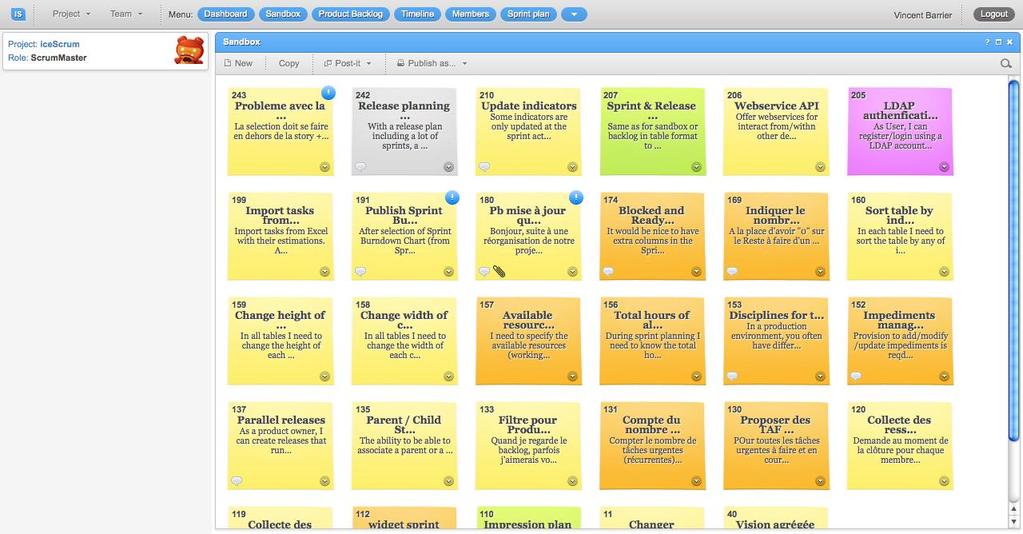Open comments bubble on story 152

coord(856,376)
